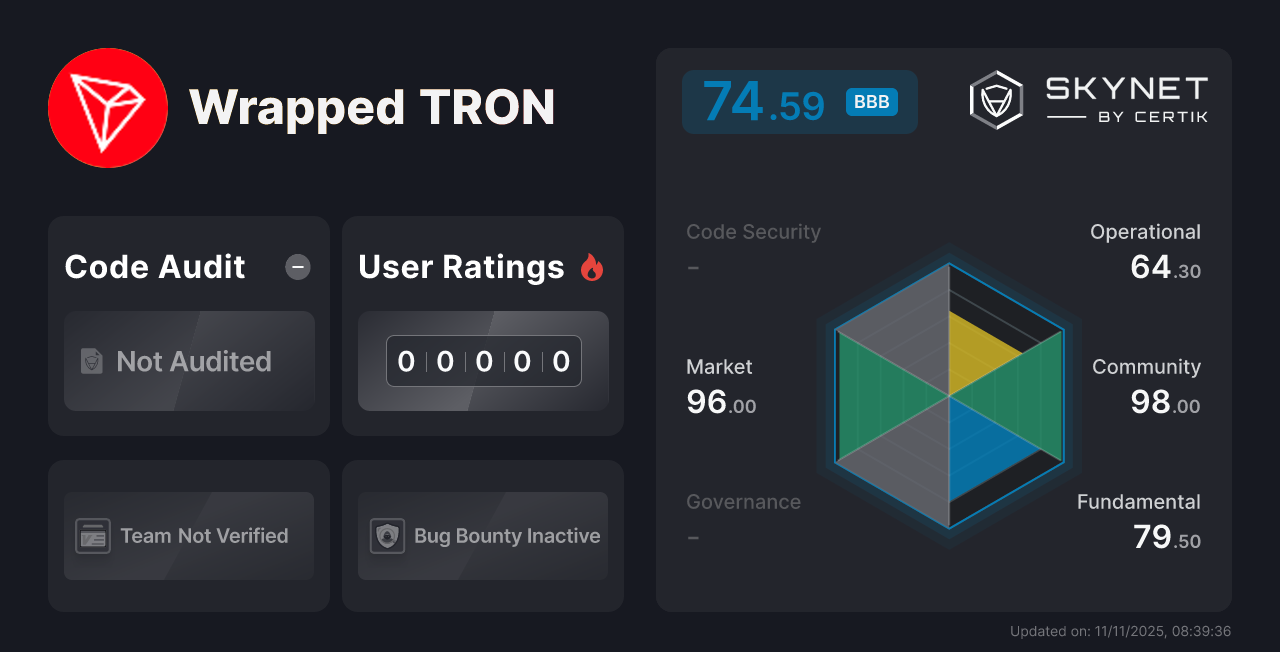
Task: Click the BBB rating badge
Action: (x=870, y=101)
